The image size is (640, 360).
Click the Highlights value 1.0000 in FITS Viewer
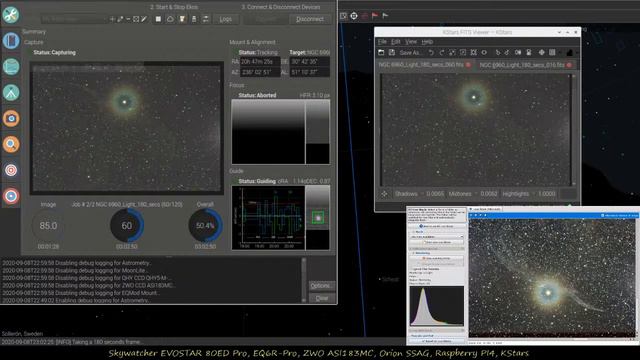click(x=546, y=194)
